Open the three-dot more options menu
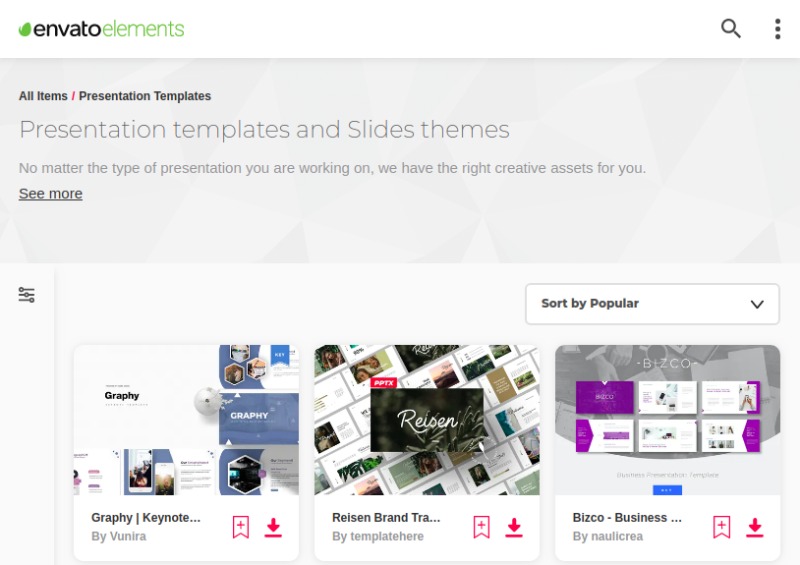800x565 pixels. point(778,29)
